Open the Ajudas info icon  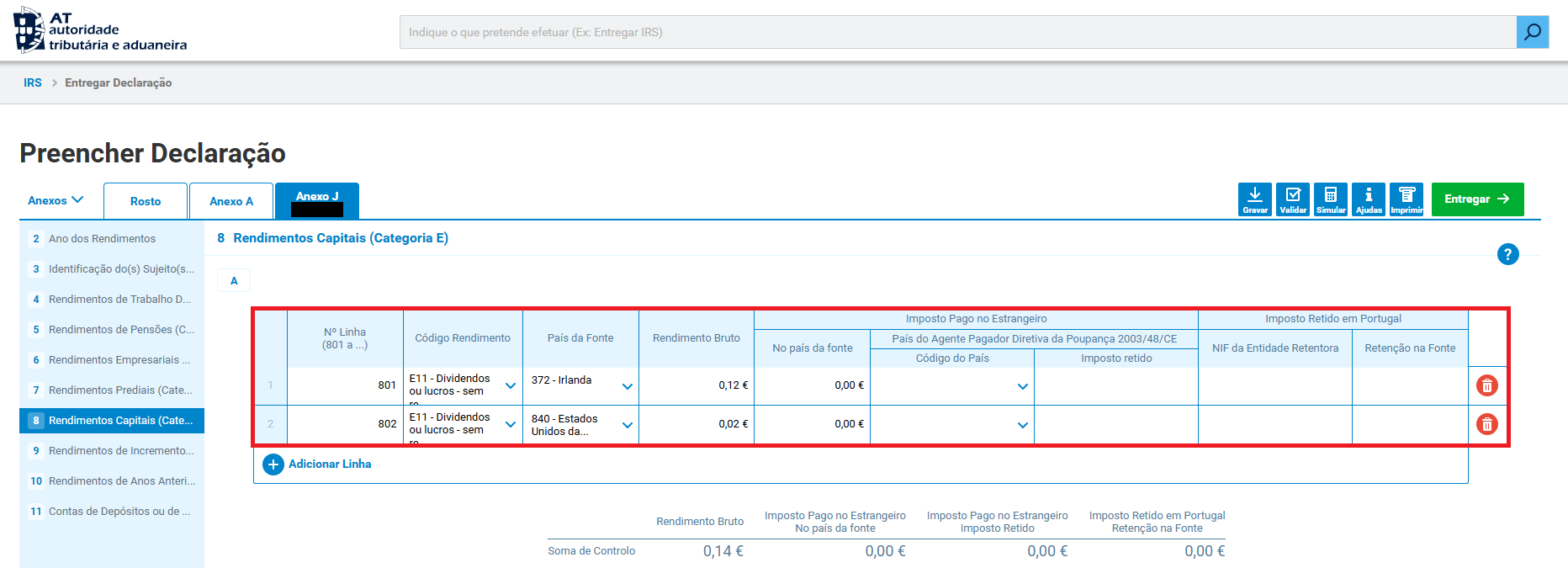coord(1369,199)
